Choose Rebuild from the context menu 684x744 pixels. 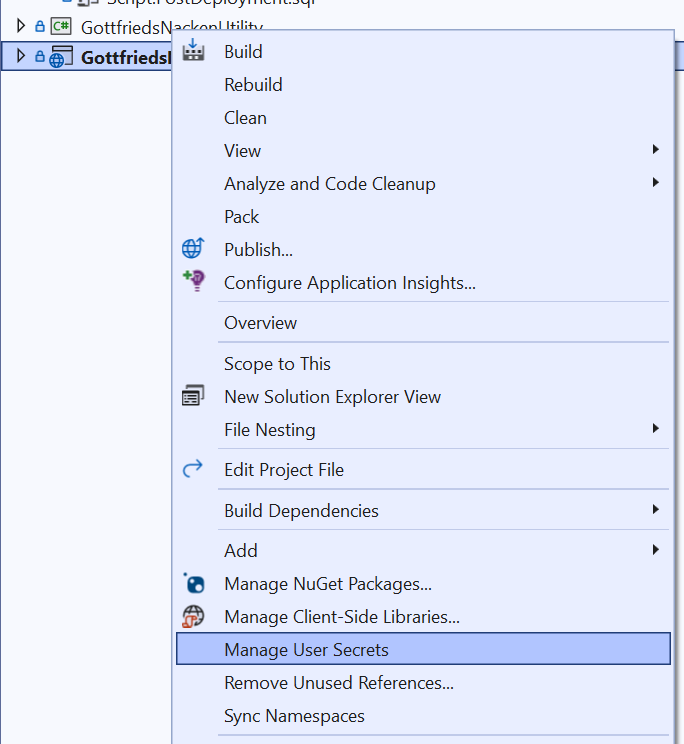[253, 85]
